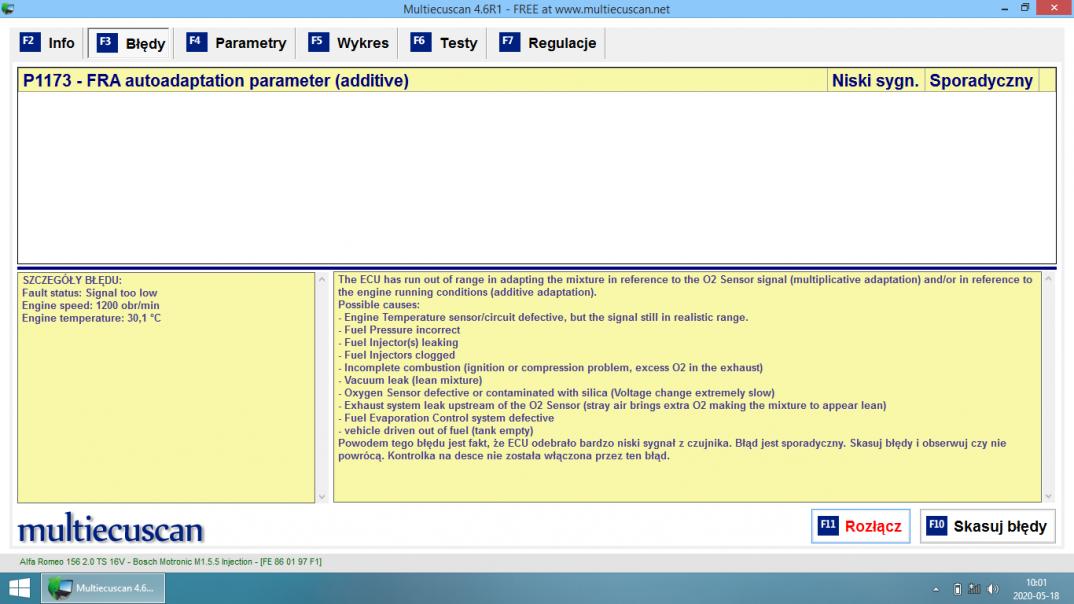The image size is (1074, 604).
Task: Restore down the Multiecuscan window
Action: (x=1025, y=8)
